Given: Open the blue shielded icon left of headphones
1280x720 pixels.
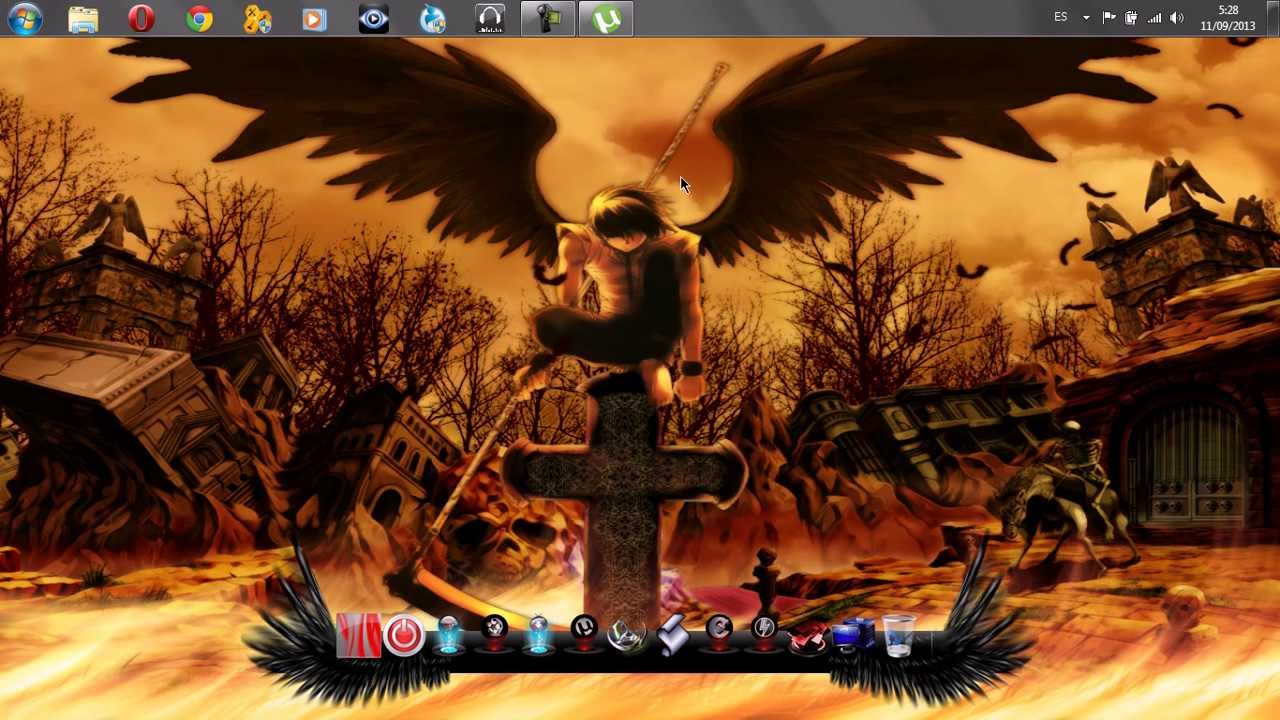Looking at the screenshot, I should 432,18.
